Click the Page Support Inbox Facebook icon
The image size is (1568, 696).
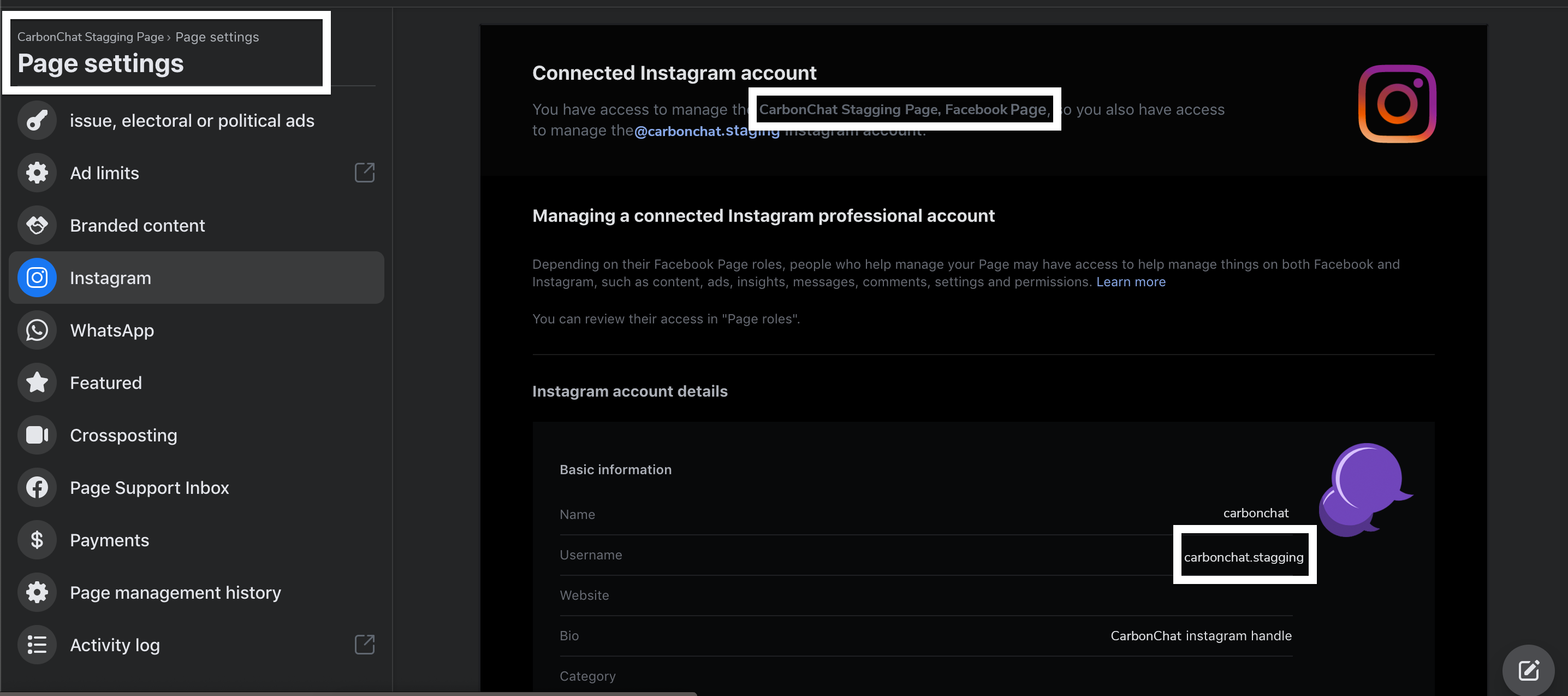[x=37, y=487]
